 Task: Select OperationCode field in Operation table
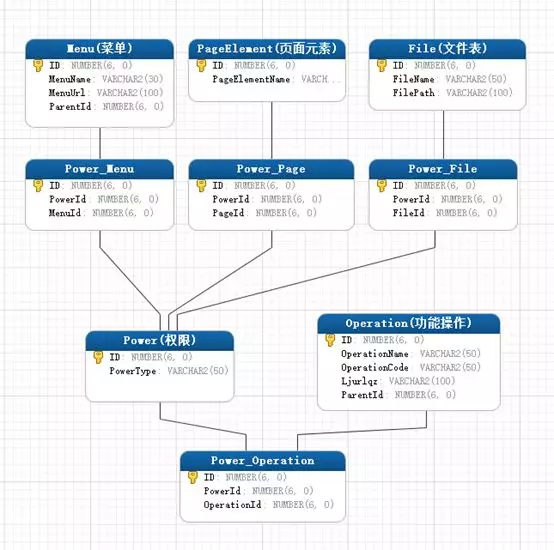411,368
